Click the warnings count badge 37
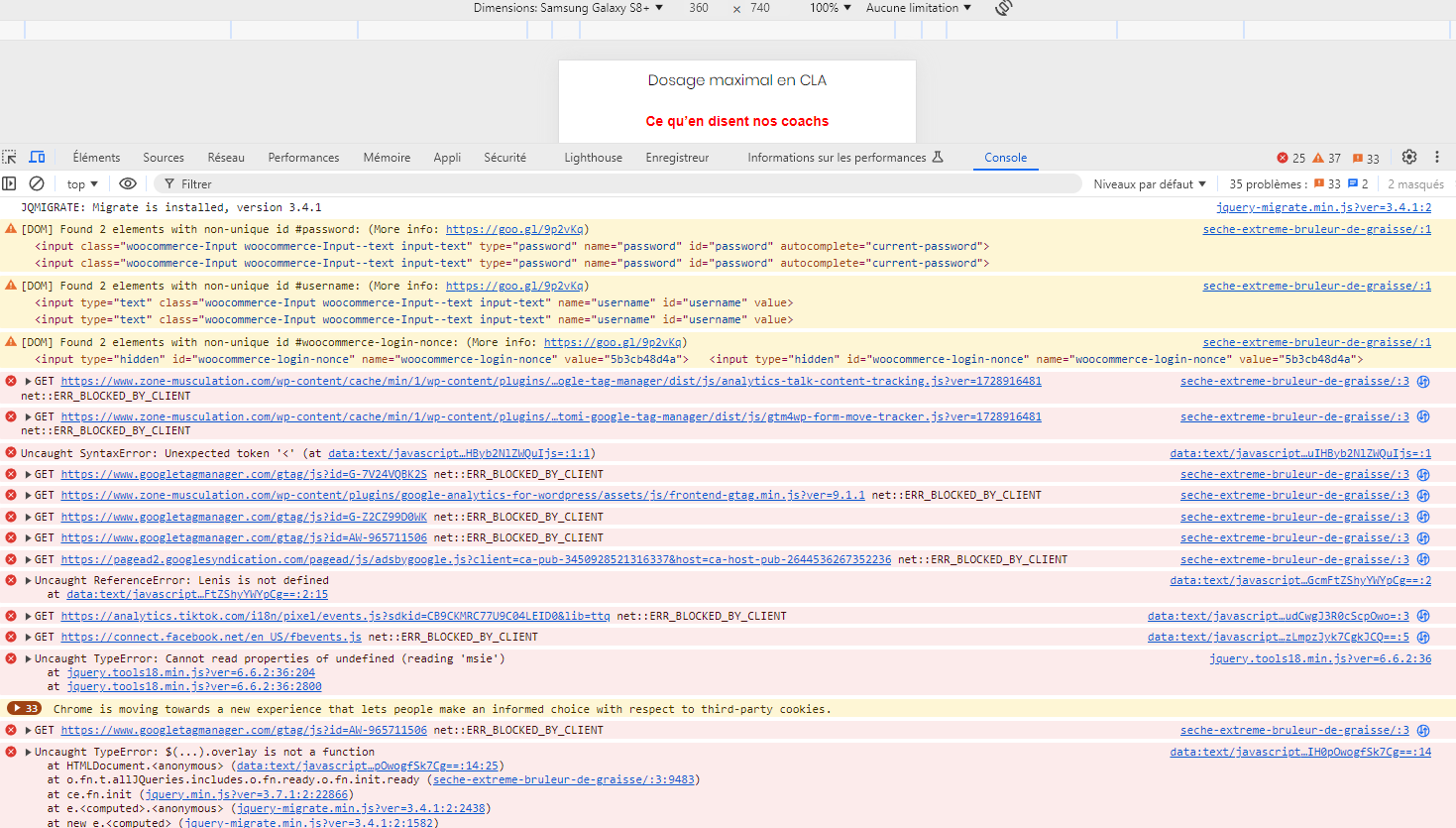The width and height of the screenshot is (1456, 828). click(x=1326, y=158)
